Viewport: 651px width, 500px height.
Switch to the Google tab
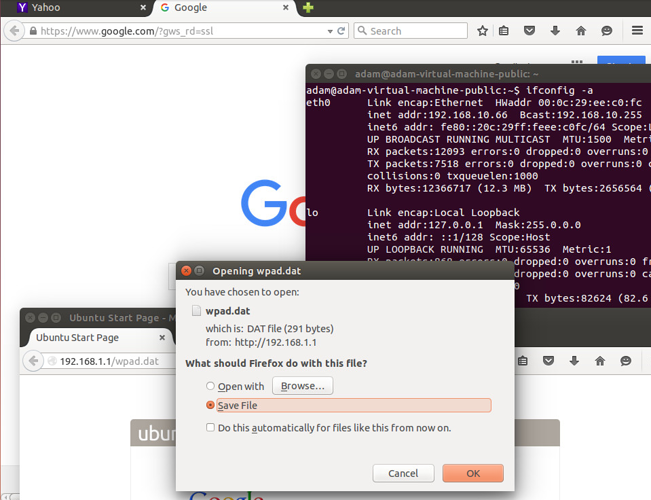[x=223, y=8]
